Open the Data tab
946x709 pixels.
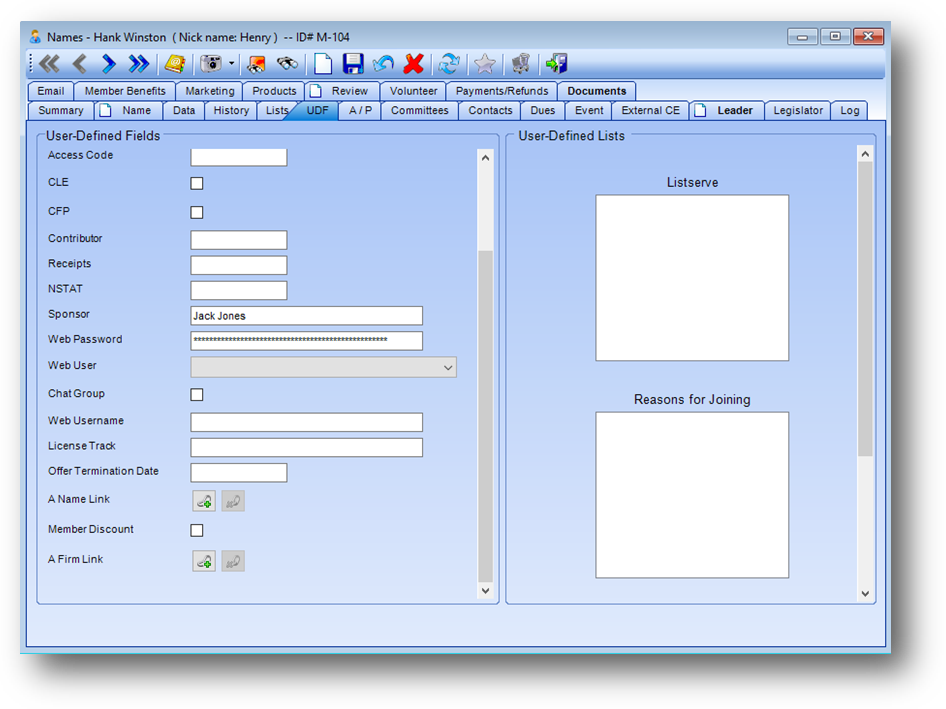coord(184,110)
